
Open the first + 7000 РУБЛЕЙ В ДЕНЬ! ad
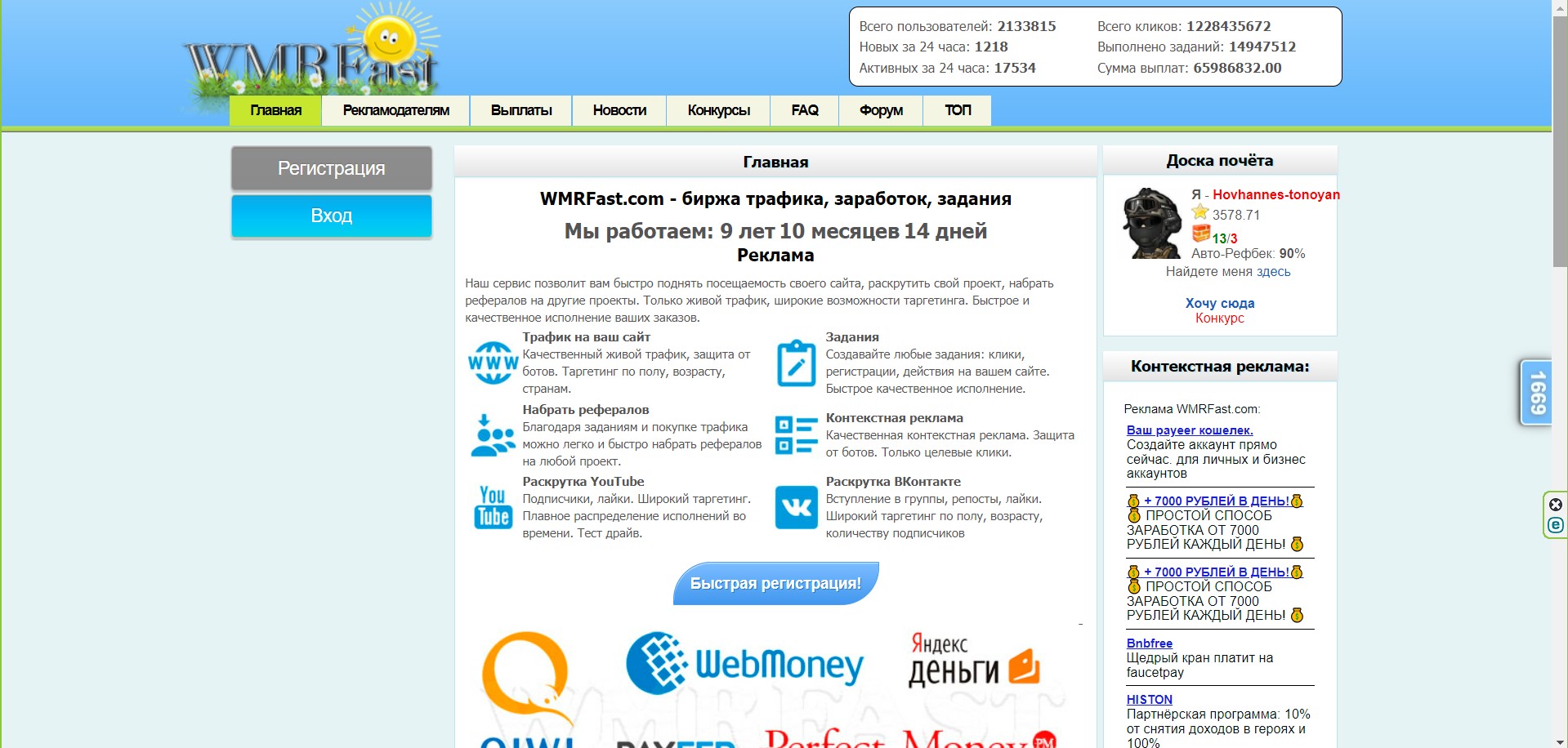(1216, 501)
